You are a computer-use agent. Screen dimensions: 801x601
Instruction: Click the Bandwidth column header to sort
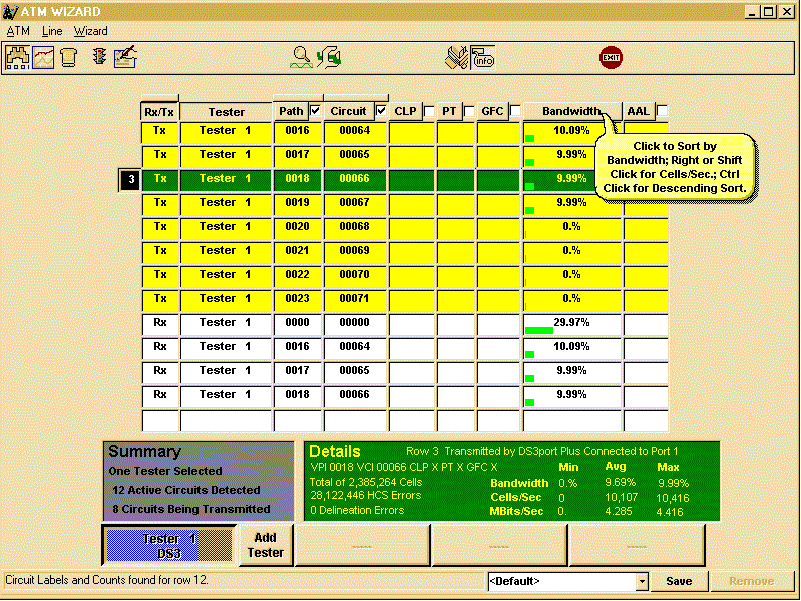click(x=572, y=111)
